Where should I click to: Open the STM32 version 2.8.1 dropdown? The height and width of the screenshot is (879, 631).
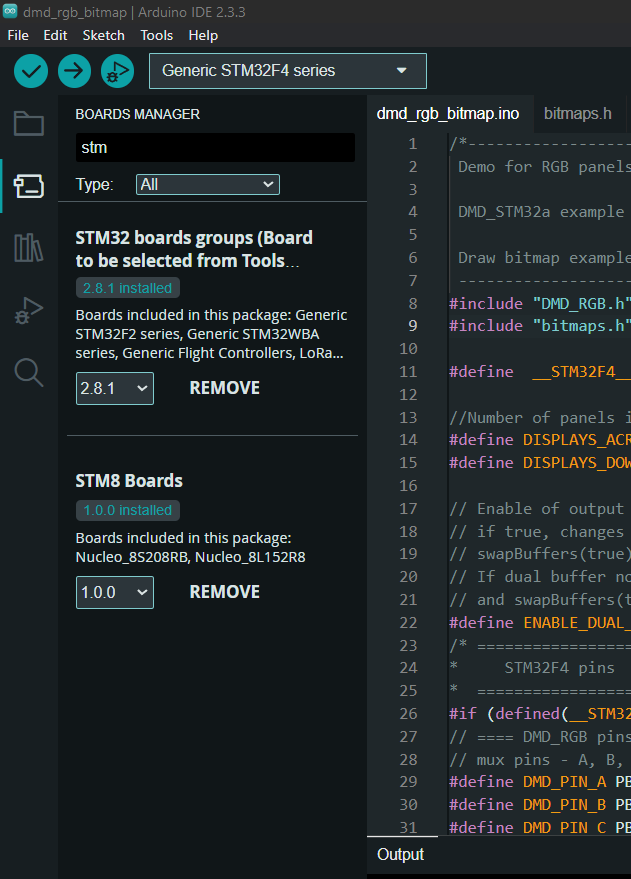coord(114,388)
